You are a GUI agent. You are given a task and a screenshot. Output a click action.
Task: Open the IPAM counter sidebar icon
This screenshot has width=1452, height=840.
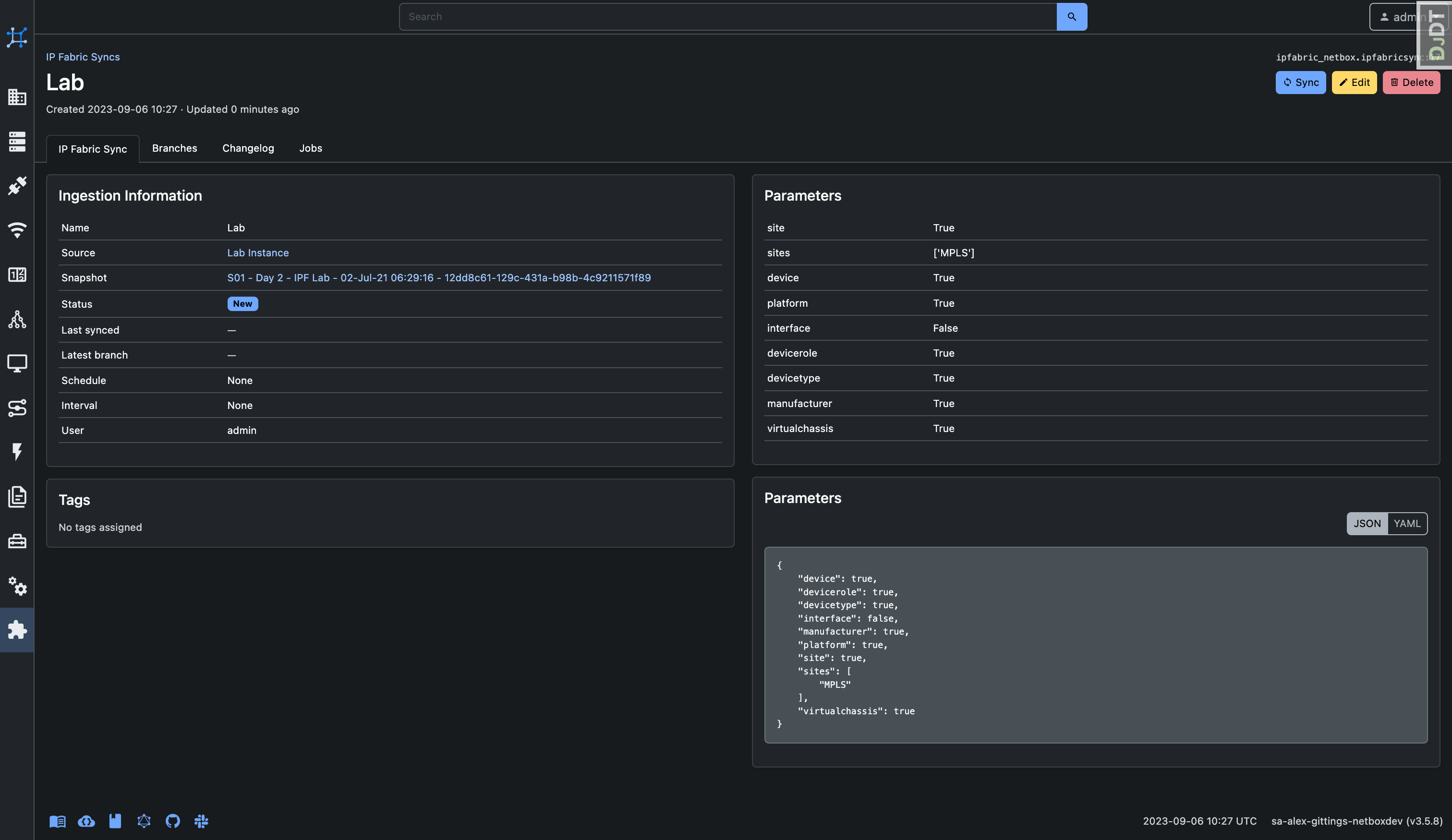17,274
